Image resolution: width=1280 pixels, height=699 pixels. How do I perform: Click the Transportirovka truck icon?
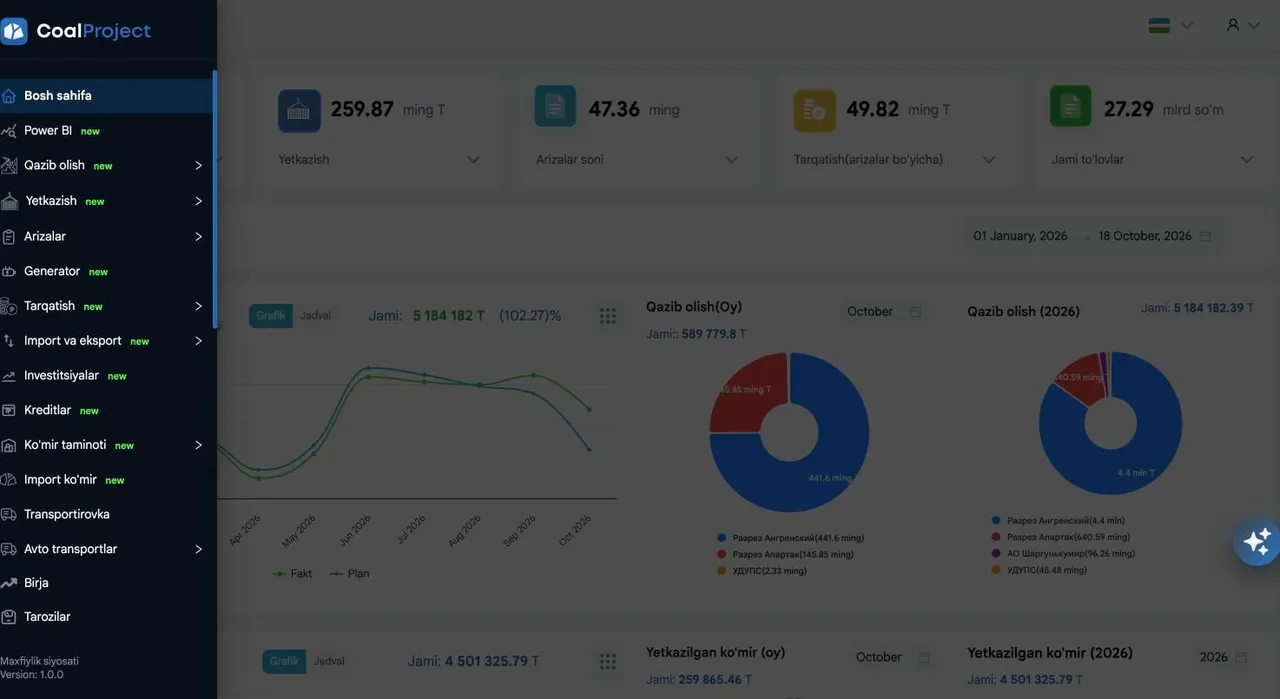(x=9, y=514)
